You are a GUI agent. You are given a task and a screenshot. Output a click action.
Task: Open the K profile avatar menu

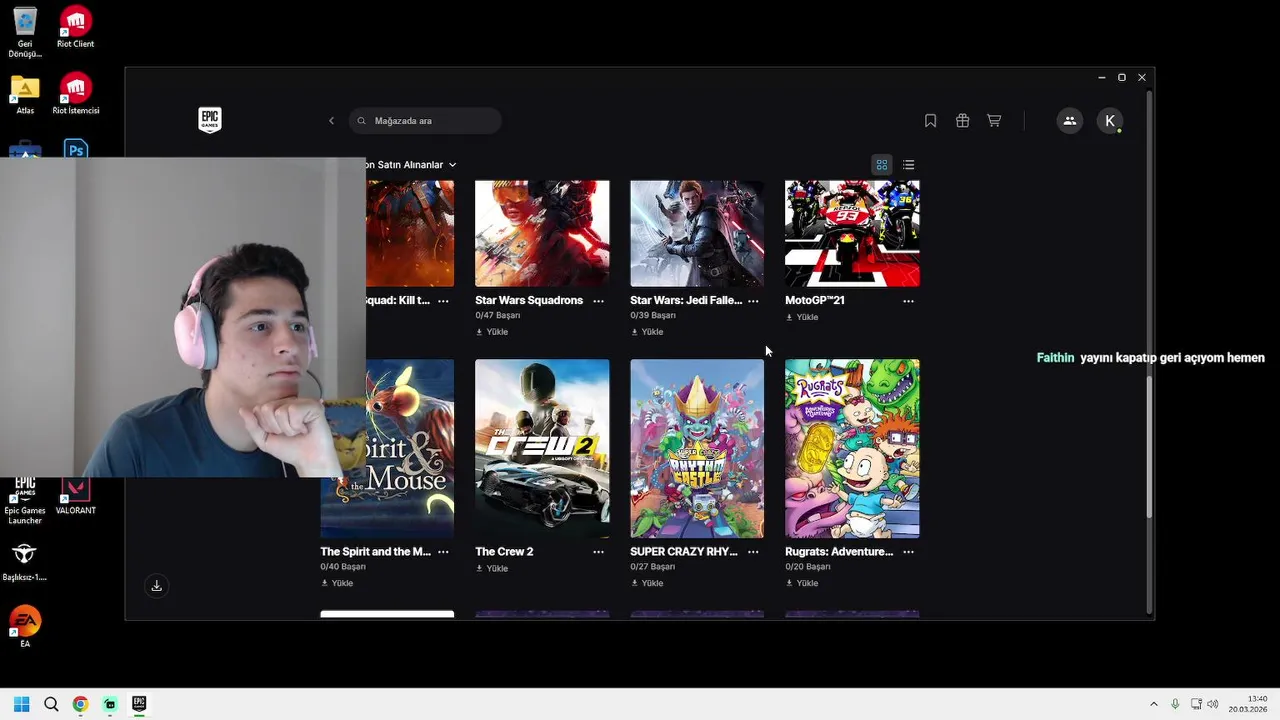1109,121
